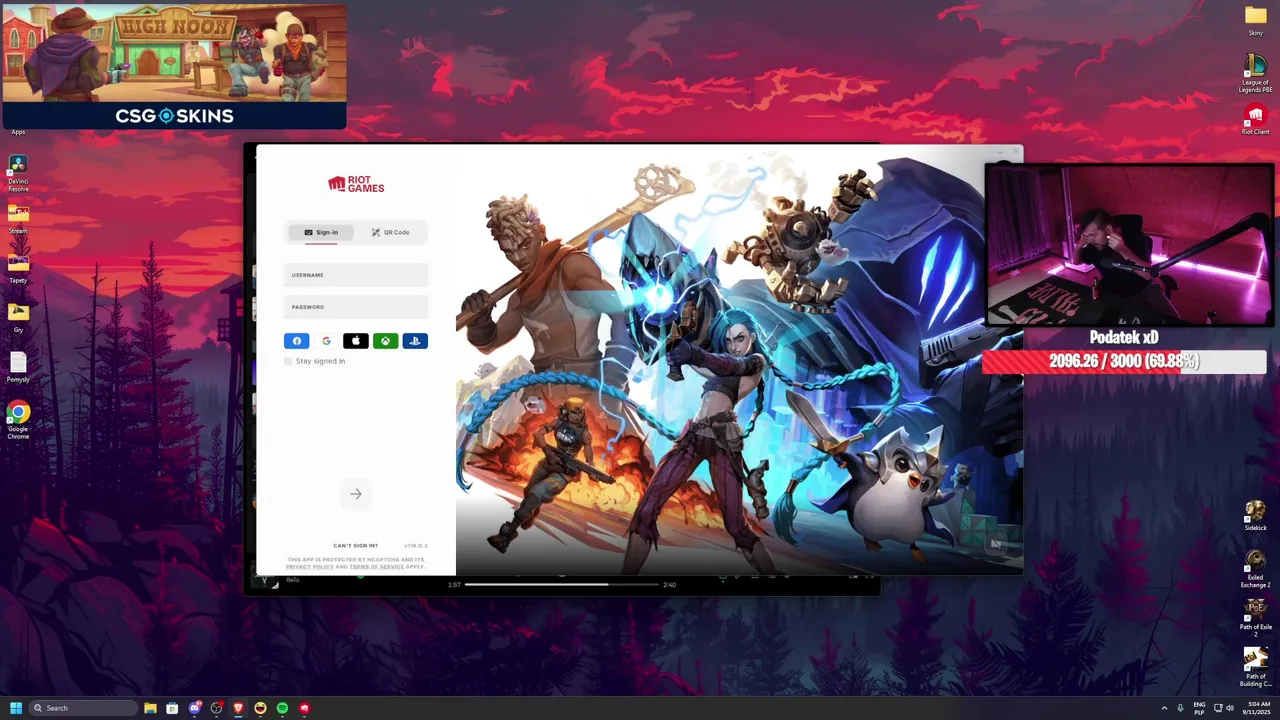Sign in with the Xbox icon
Image resolution: width=1280 pixels, height=720 pixels.
point(385,341)
